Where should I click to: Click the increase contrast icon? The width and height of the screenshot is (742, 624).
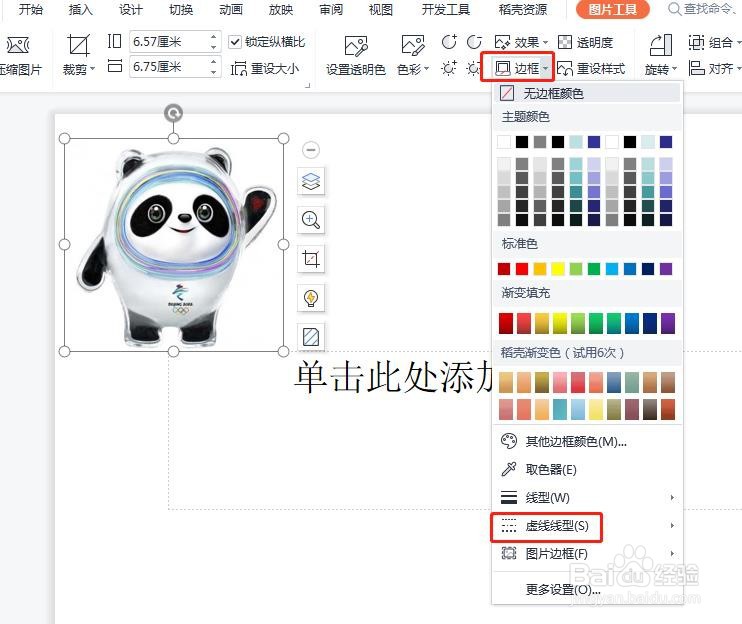click(x=449, y=42)
